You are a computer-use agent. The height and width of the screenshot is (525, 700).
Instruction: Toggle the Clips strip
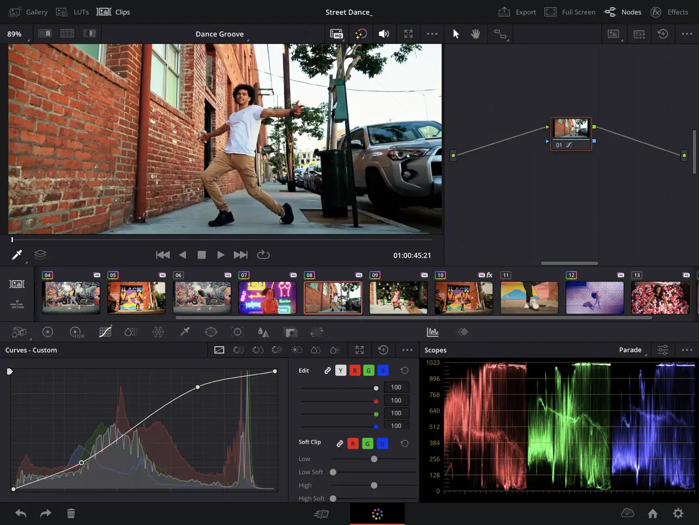click(113, 12)
